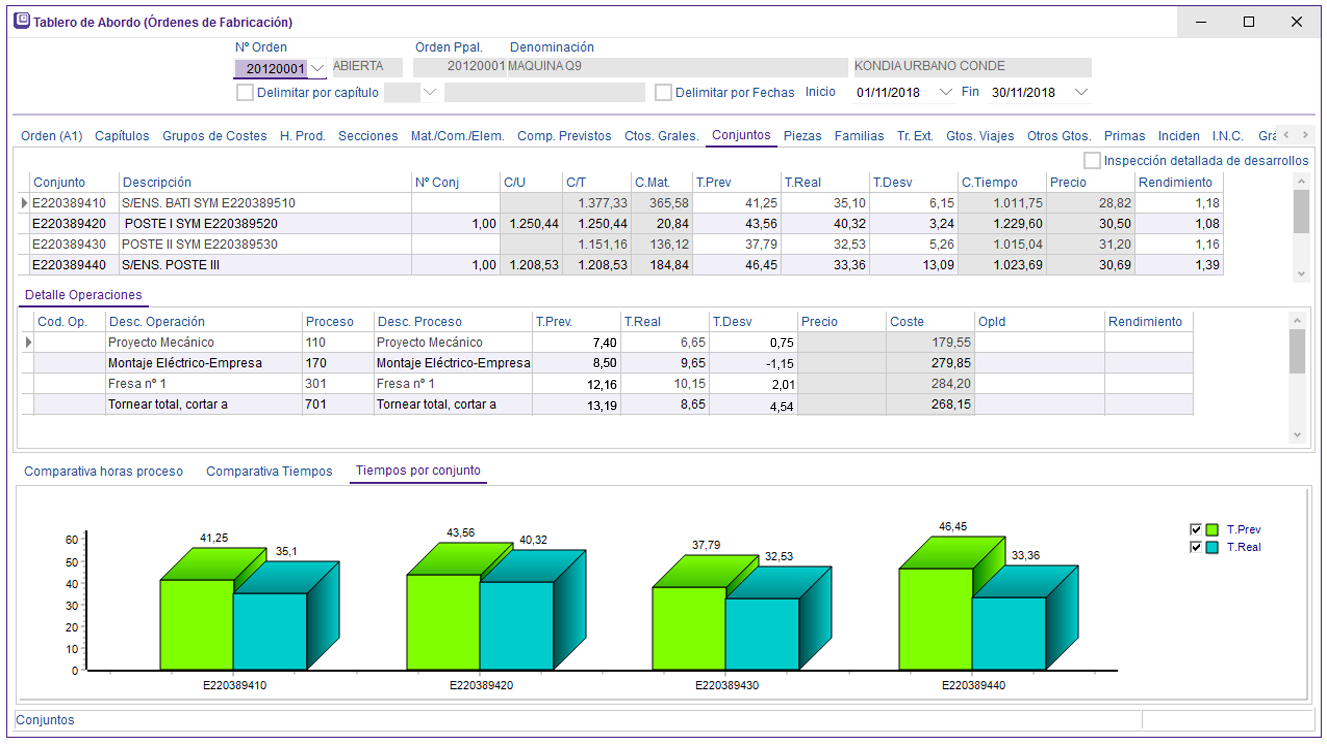Switch to the Piezas tab
Viewport: 1327px width, 745px height.
click(802, 136)
